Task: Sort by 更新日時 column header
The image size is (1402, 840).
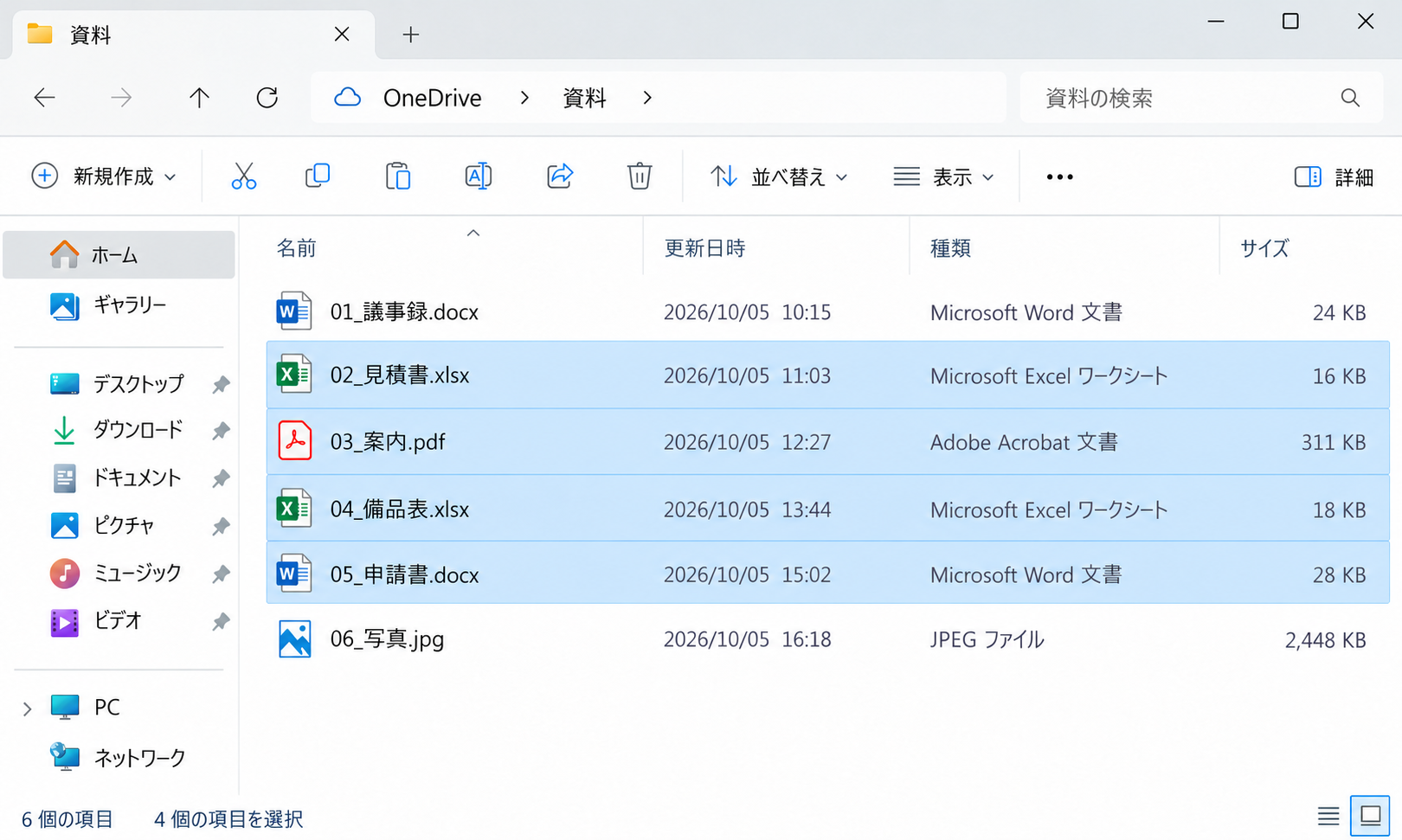Action: point(704,248)
